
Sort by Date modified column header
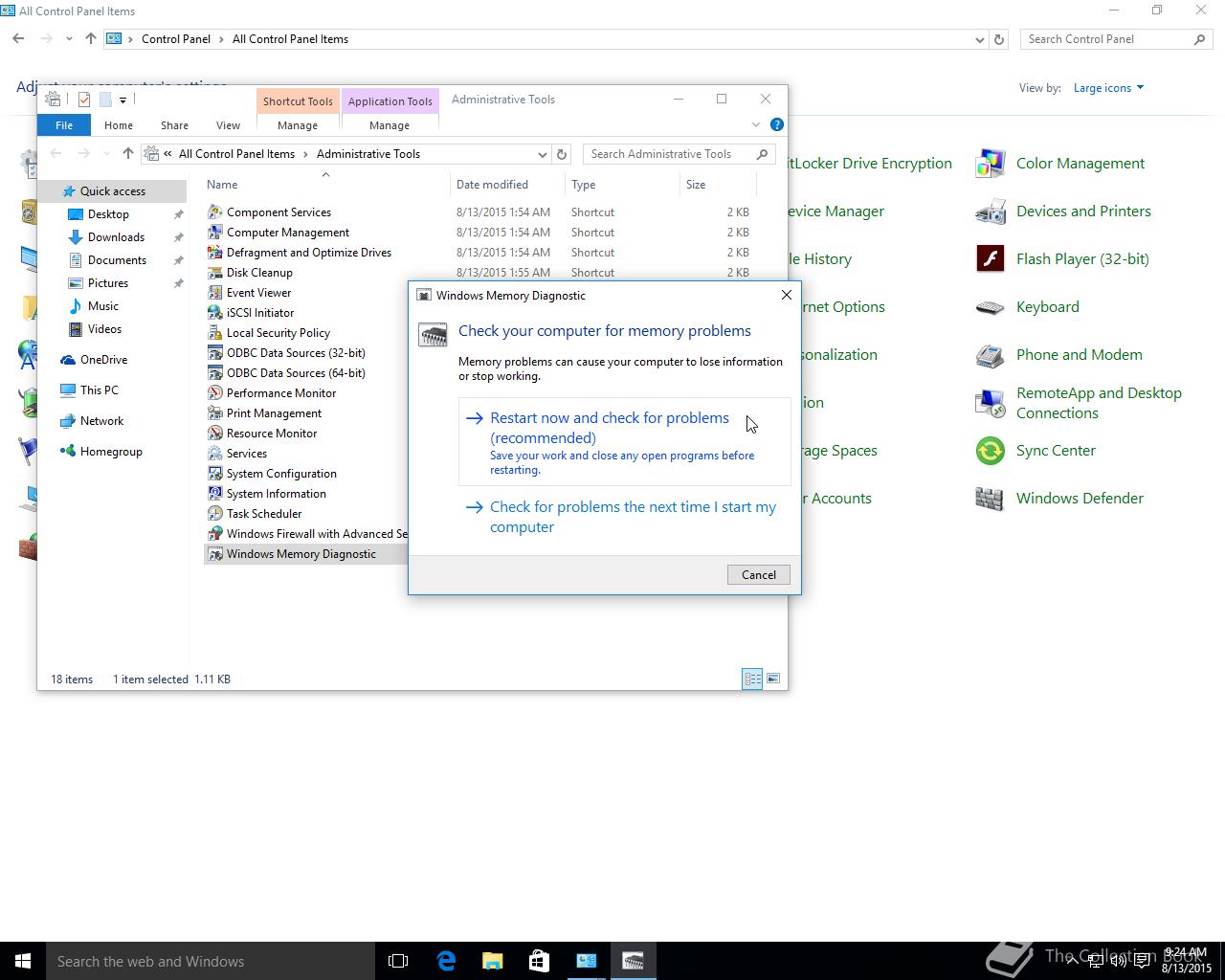pyautogui.click(x=507, y=185)
